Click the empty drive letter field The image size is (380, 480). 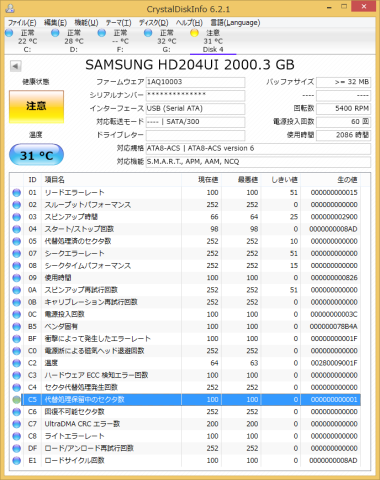pyautogui.click(x=195, y=135)
